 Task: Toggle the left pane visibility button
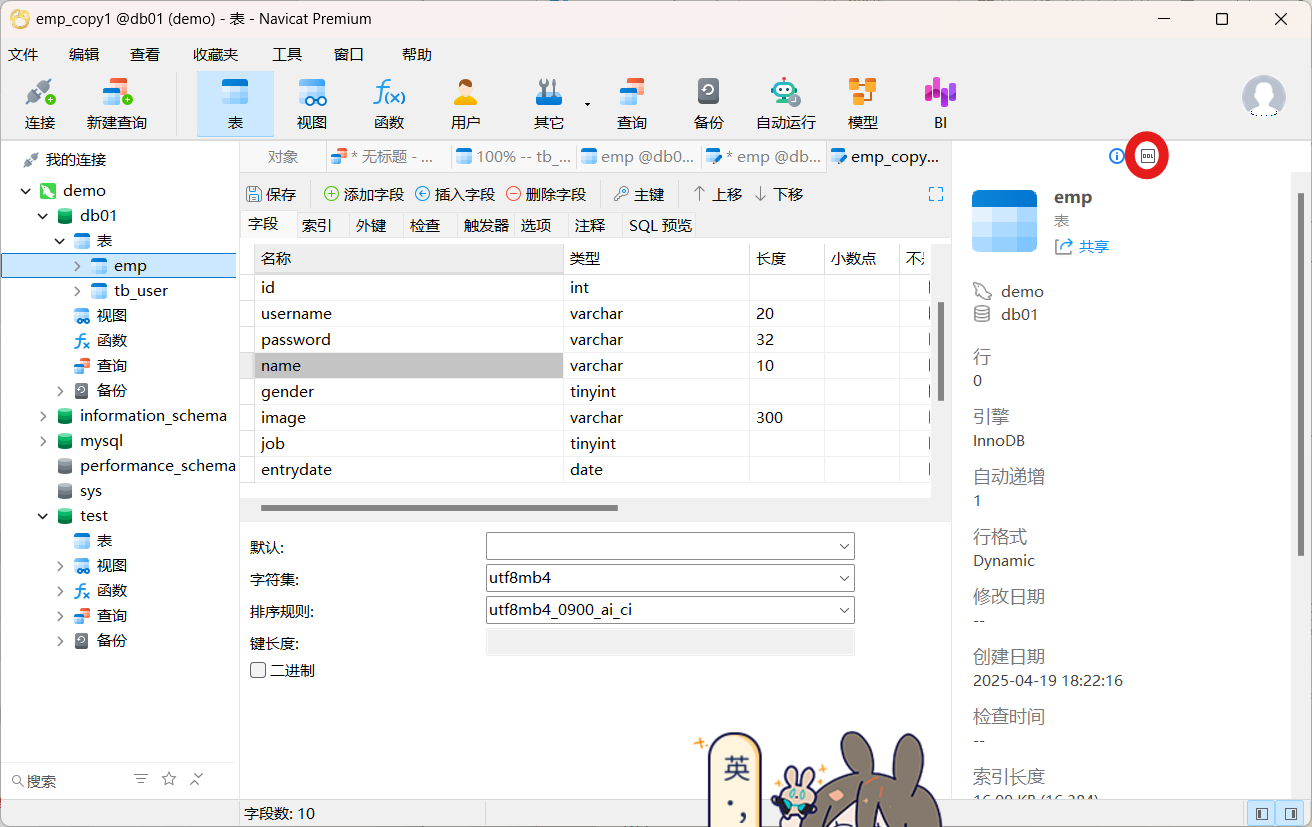[1262, 813]
